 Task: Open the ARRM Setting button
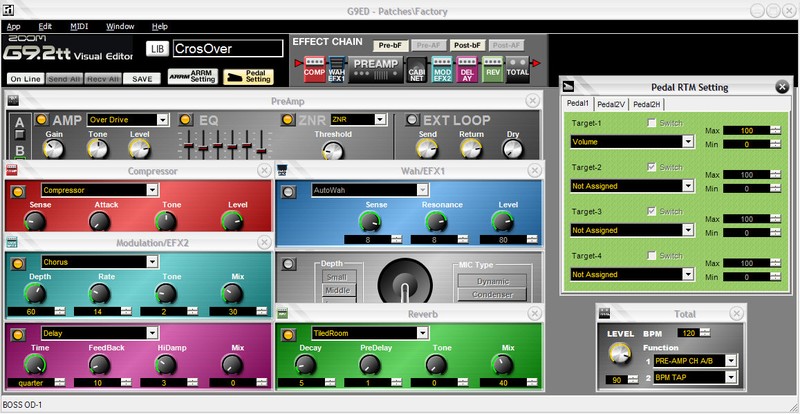point(193,77)
